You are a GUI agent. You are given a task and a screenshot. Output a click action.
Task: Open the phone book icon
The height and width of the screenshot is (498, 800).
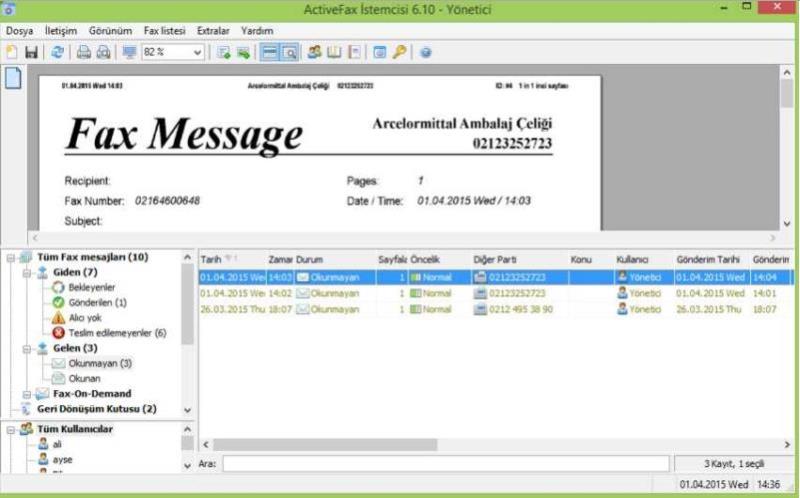(334, 52)
